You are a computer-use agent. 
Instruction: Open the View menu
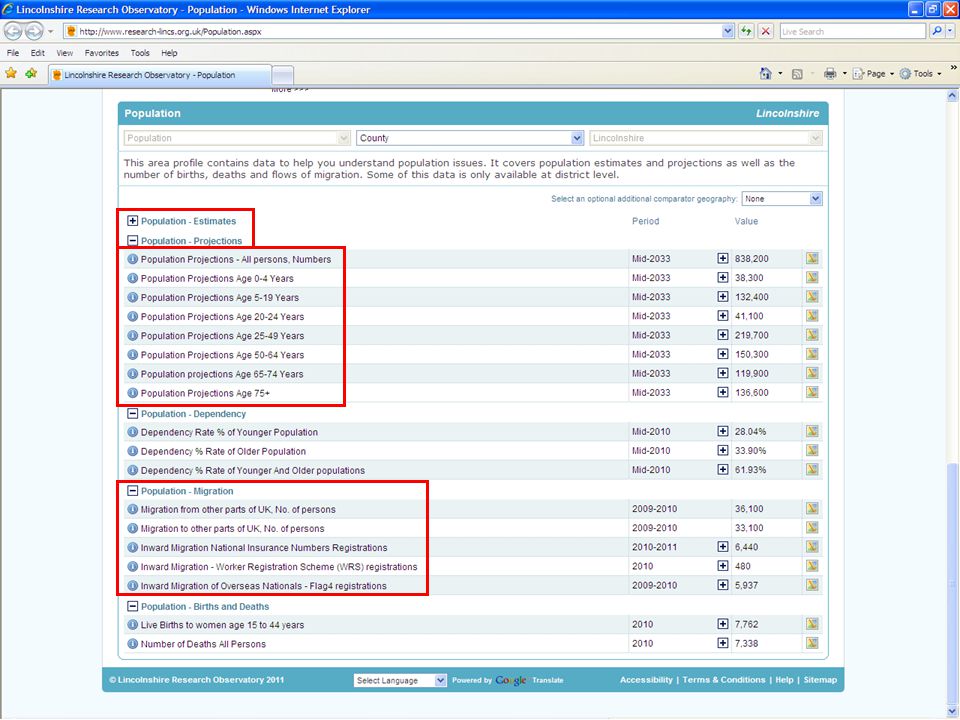64,53
